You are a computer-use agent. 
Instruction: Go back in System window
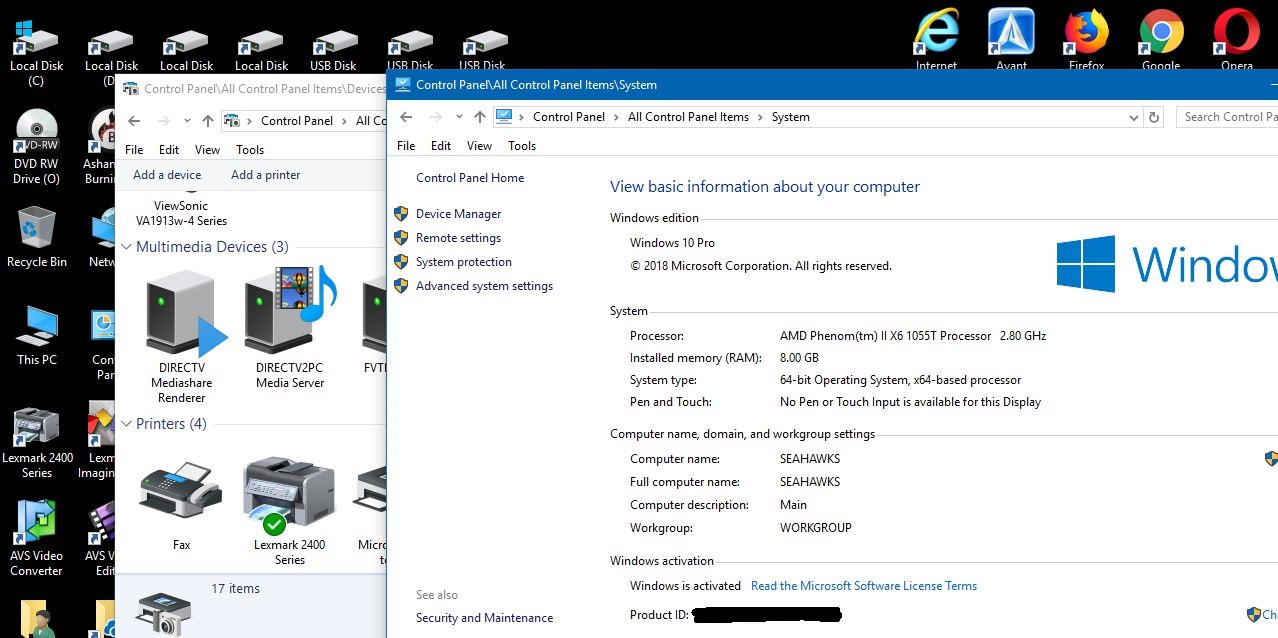coord(406,117)
